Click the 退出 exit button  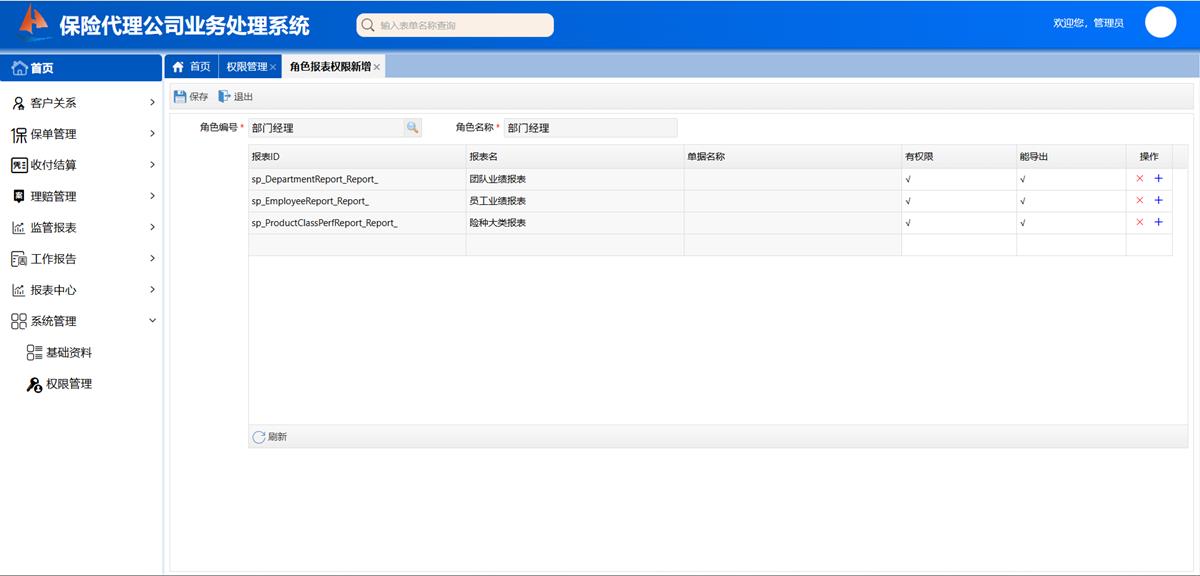[x=236, y=97]
